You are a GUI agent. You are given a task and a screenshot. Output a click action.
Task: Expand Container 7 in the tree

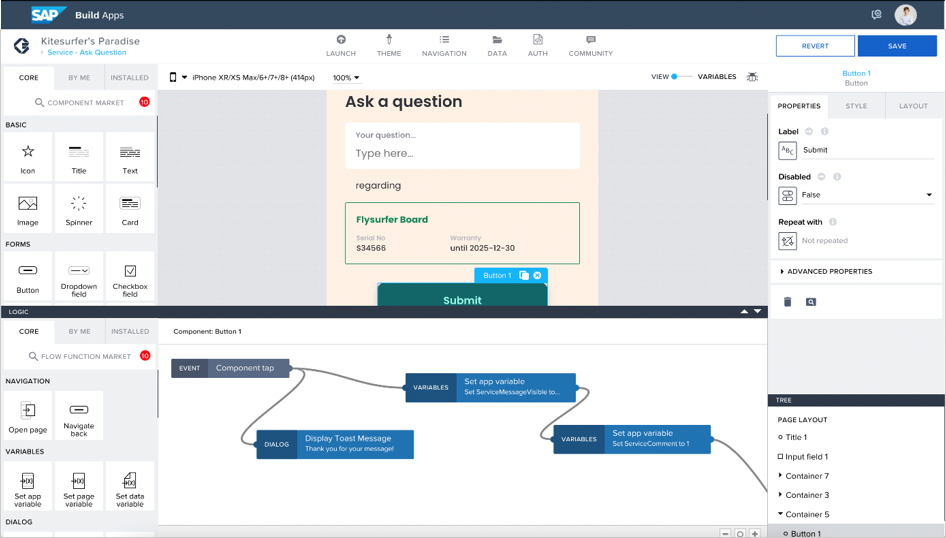(x=781, y=476)
